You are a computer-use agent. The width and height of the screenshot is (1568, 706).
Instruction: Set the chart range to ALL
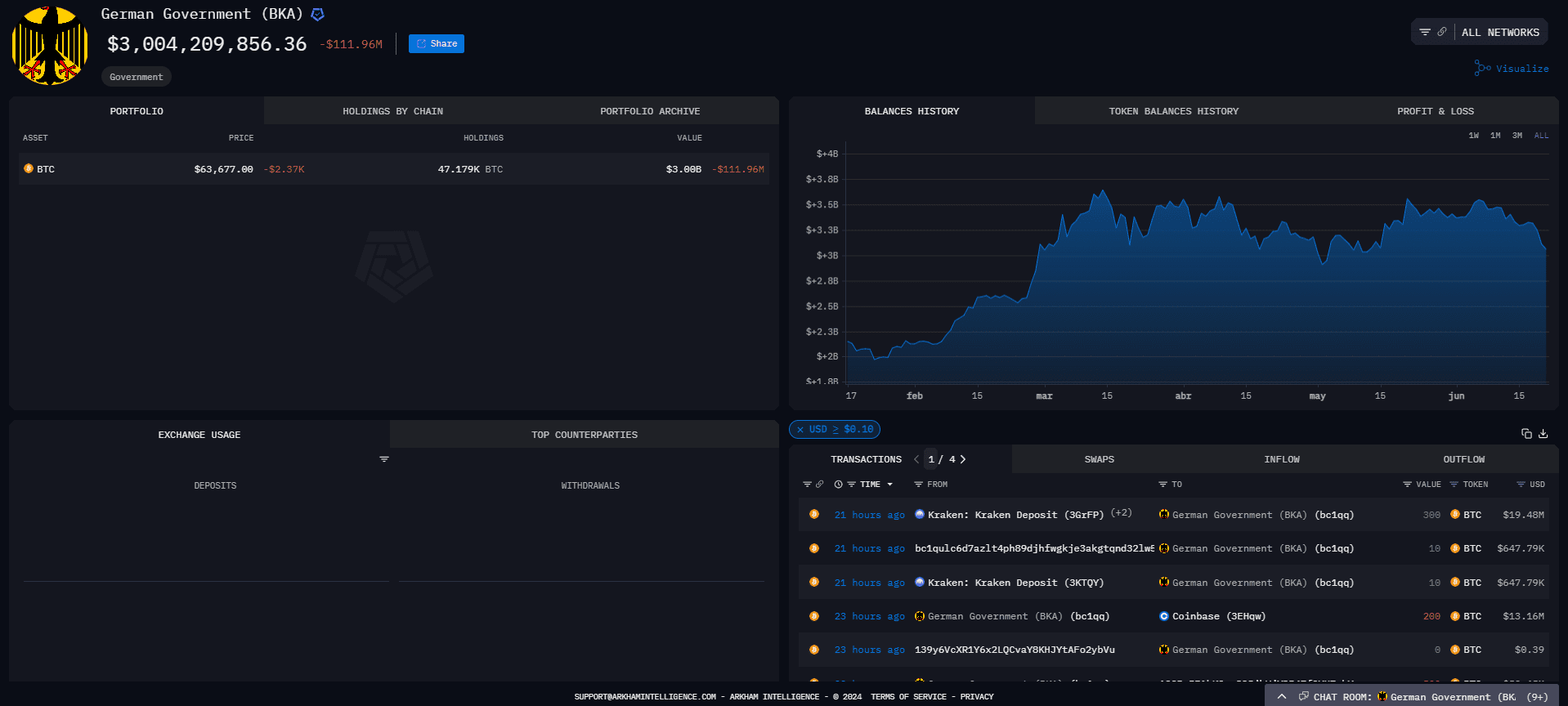point(1541,136)
